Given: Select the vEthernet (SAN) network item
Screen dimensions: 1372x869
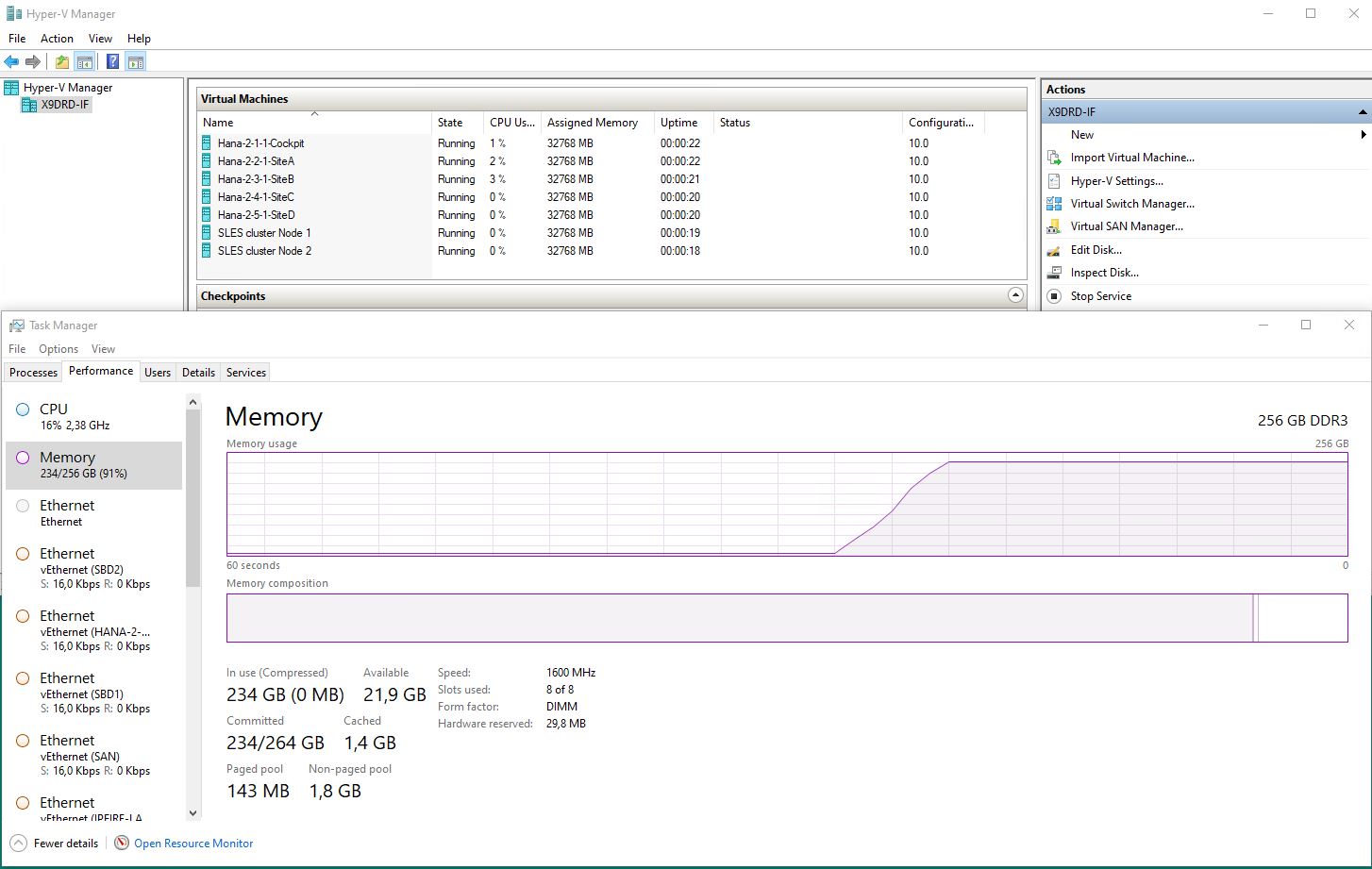Looking at the screenshot, I should 94,755.
